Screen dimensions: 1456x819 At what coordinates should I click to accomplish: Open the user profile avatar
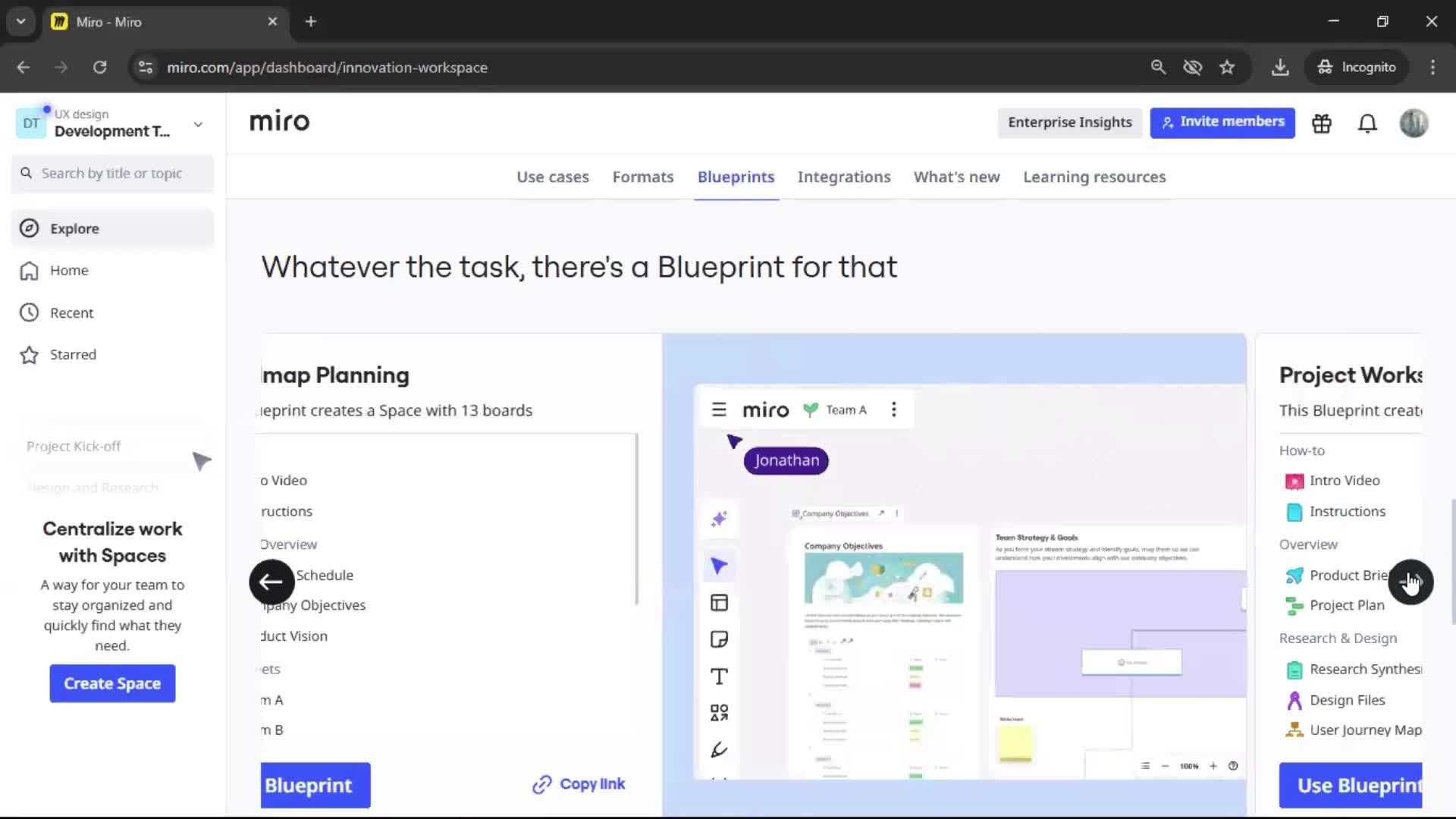[1414, 123]
